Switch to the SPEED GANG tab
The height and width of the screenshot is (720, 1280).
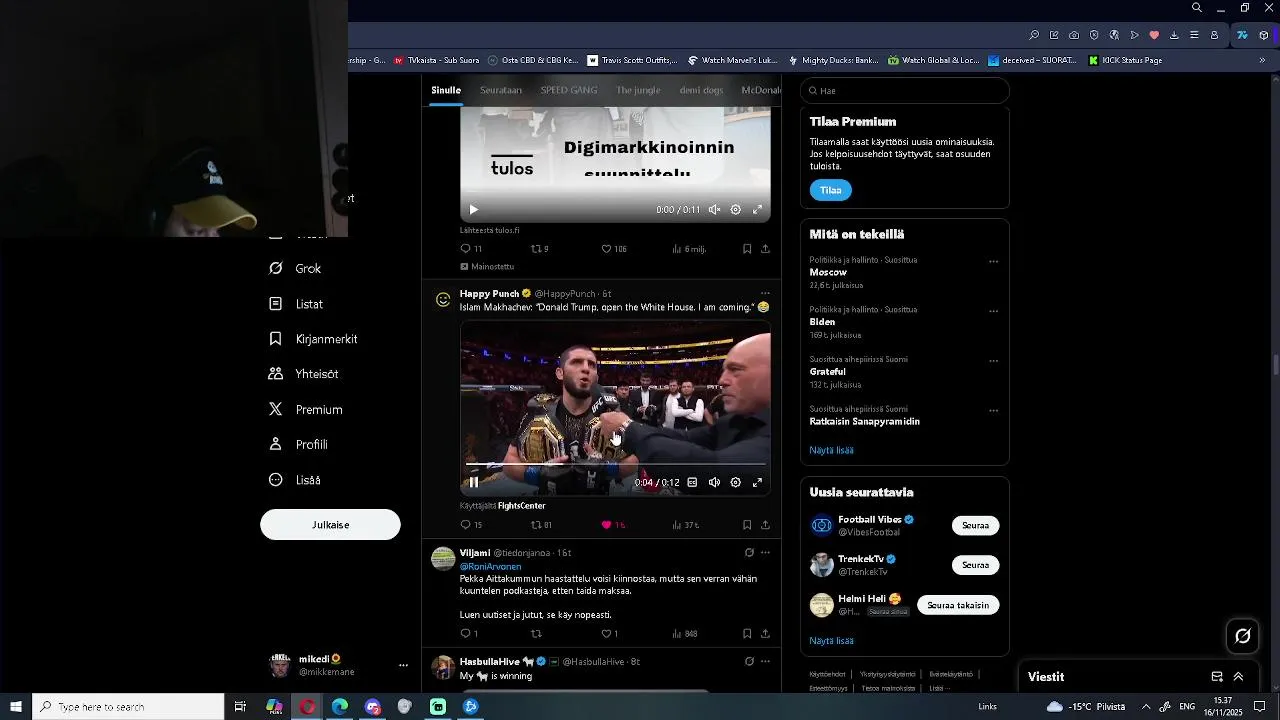coord(569,90)
